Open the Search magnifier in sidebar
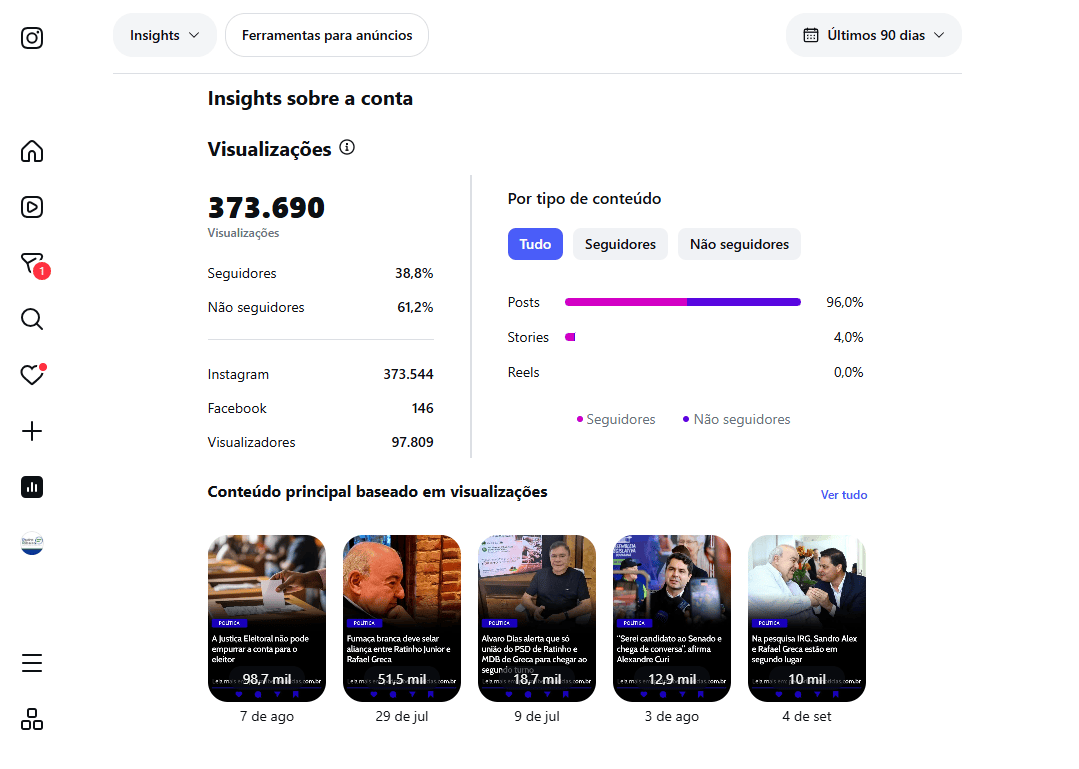Viewport: 1079px width, 769px height. click(x=32, y=319)
